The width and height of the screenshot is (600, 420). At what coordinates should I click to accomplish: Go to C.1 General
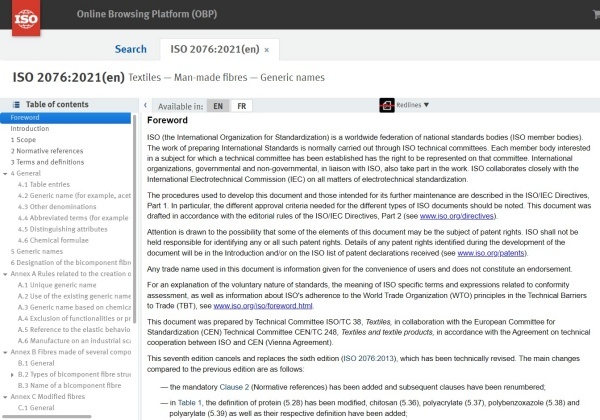point(36,408)
